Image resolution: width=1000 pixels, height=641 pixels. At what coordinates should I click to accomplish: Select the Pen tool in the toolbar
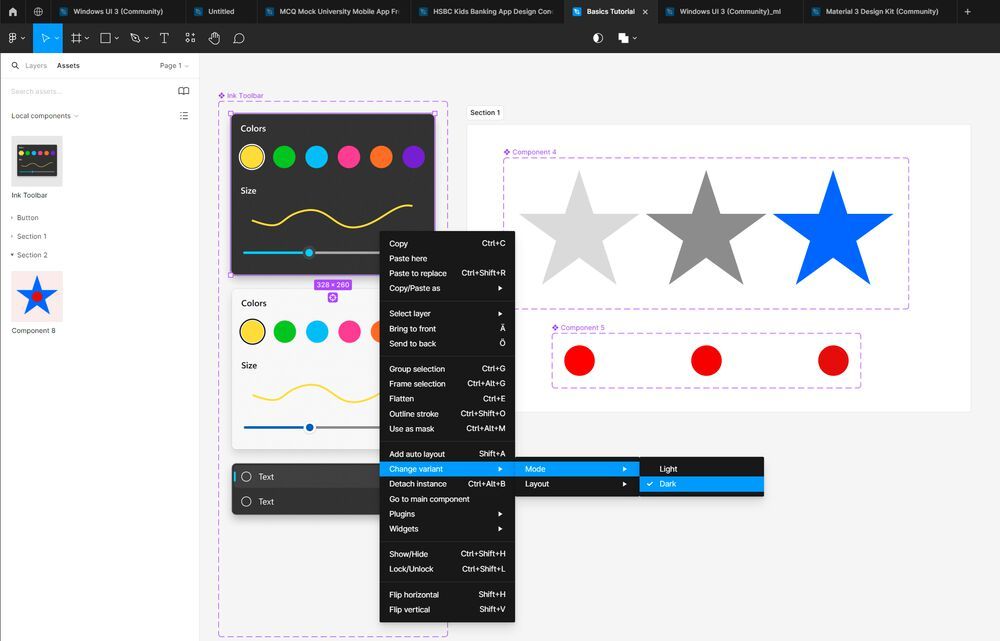[136, 38]
